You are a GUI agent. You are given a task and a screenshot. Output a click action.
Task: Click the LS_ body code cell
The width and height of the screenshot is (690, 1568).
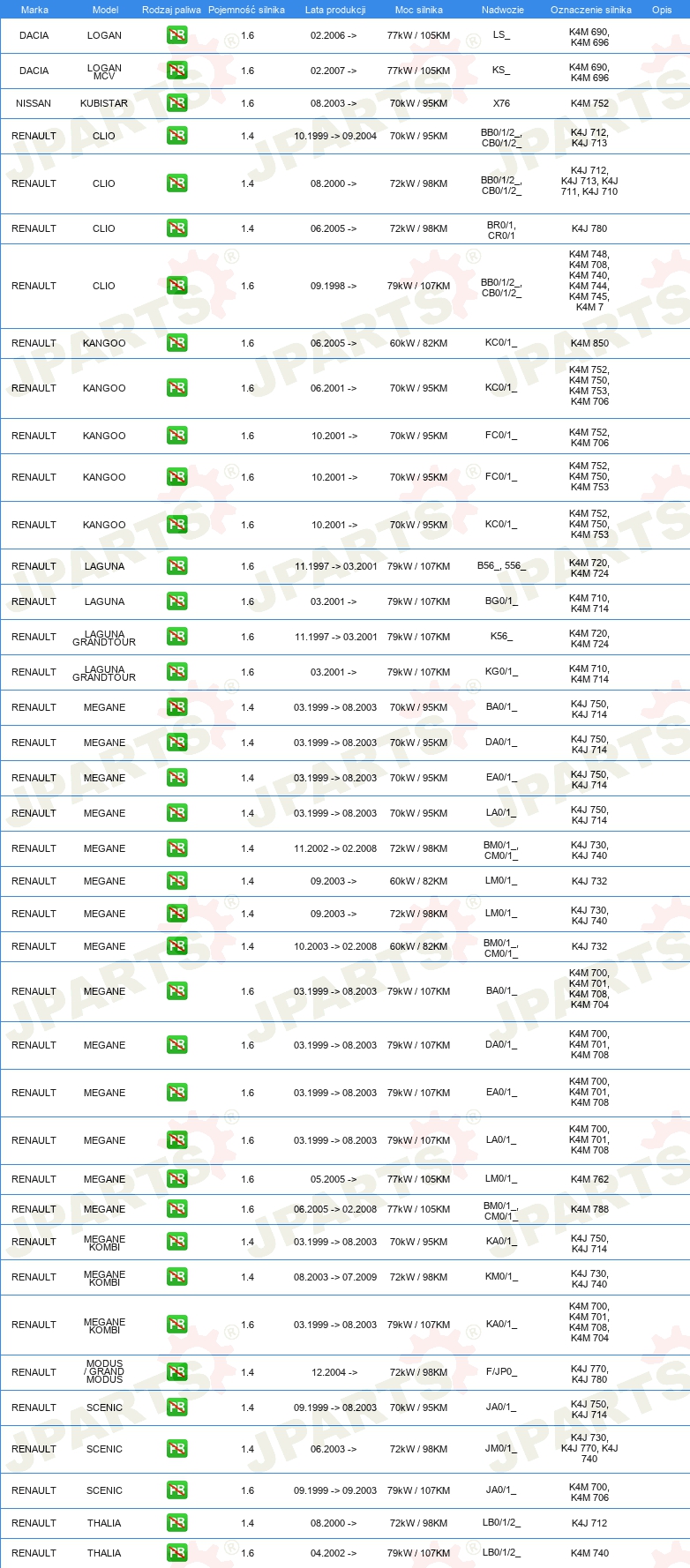coord(501,35)
